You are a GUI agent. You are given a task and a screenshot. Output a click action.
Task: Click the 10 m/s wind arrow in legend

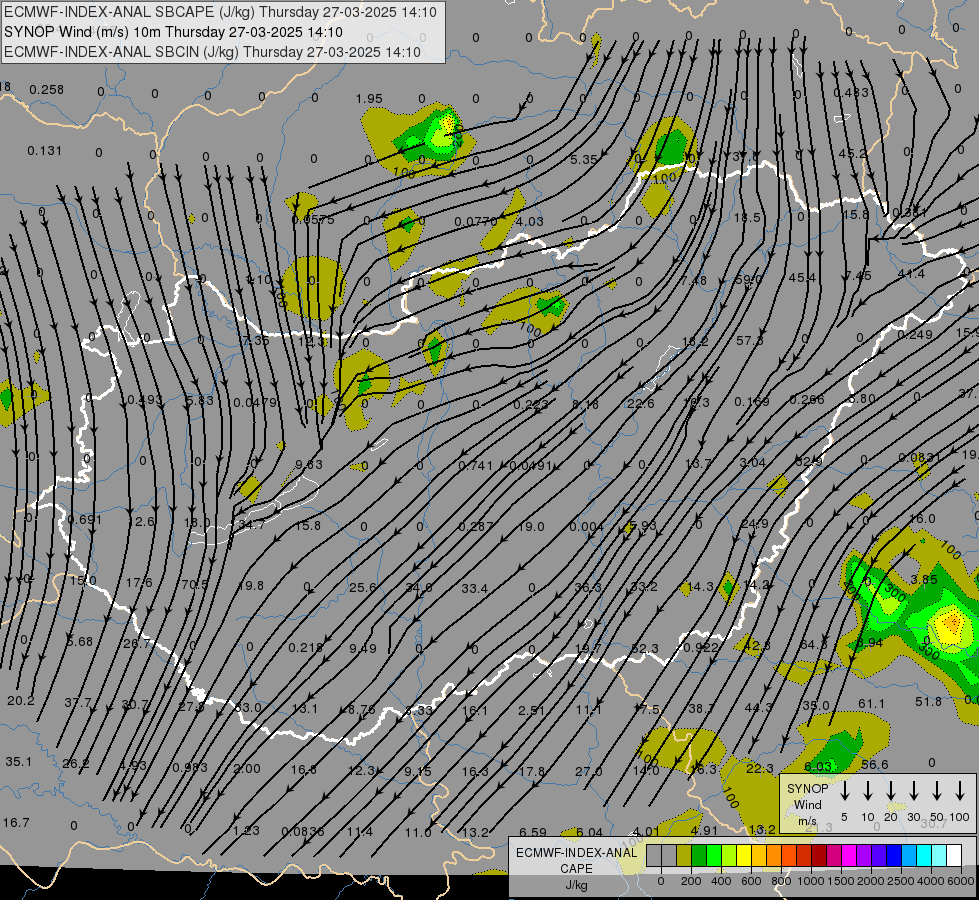(868, 791)
